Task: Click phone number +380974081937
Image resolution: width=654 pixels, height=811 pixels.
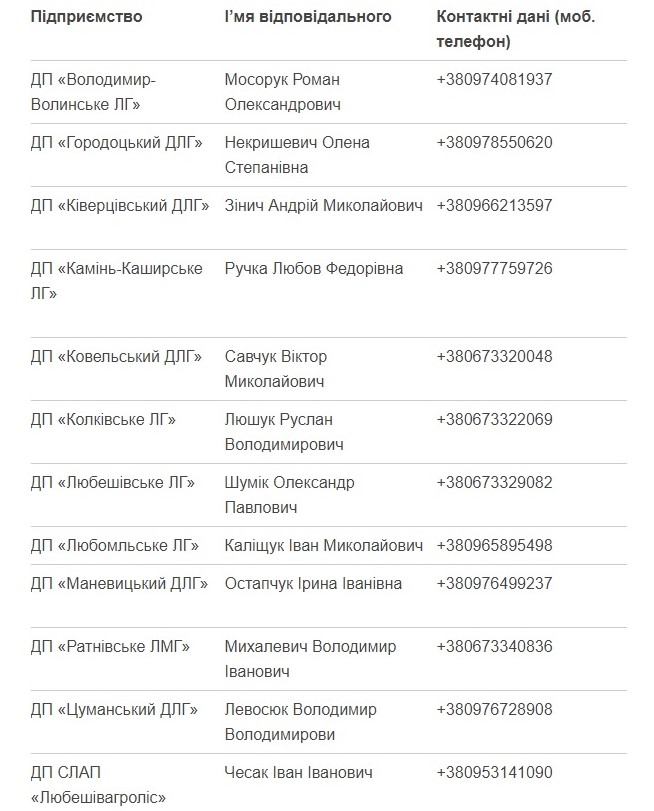Action: (x=494, y=80)
